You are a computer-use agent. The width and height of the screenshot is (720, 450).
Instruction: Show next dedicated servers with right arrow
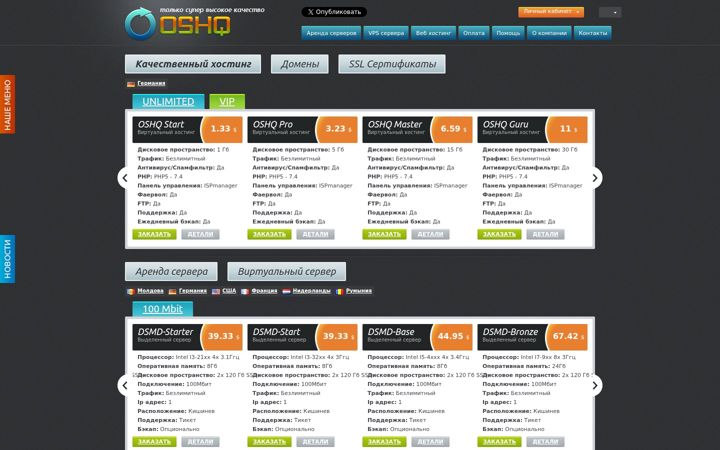click(596, 385)
